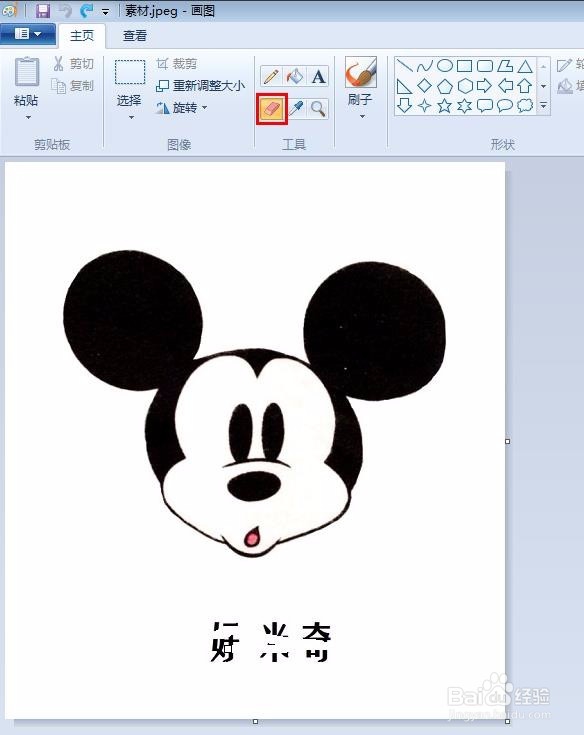Choose the Six-point star shape
Viewport: 584px width, 735px height.
464,105
